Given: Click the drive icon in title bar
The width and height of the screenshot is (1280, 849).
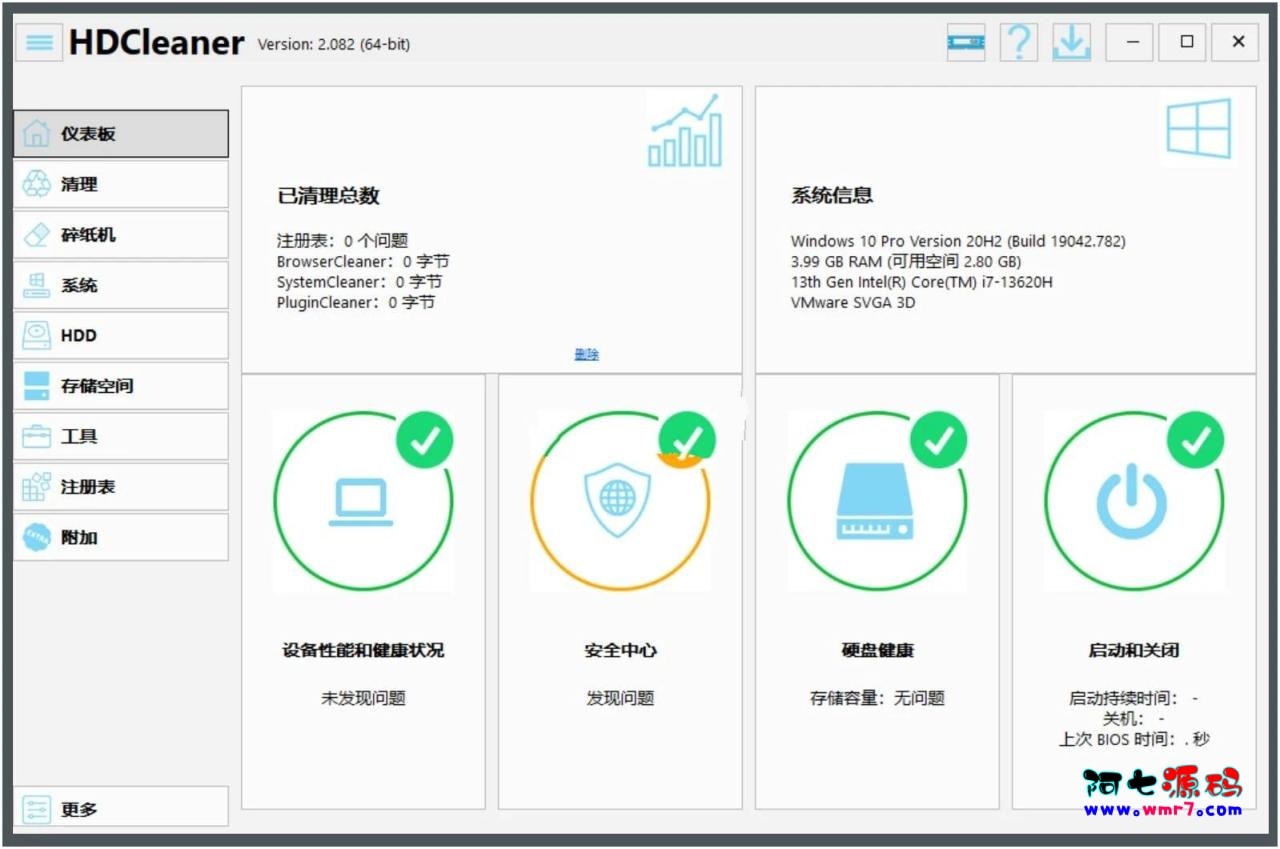Looking at the screenshot, I should (x=966, y=42).
